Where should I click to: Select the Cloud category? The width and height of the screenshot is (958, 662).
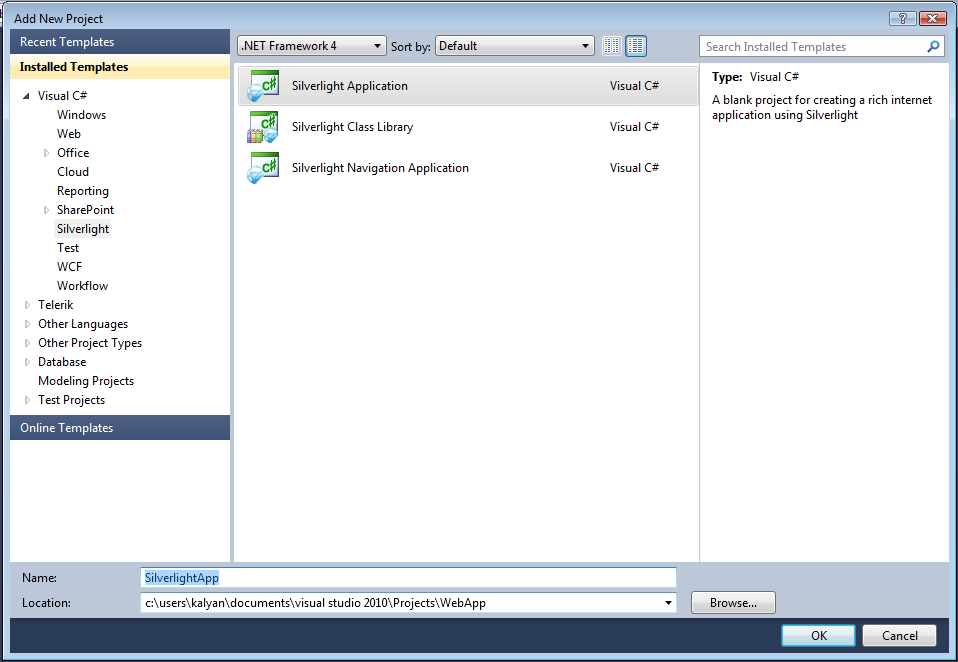click(x=73, y=172)
